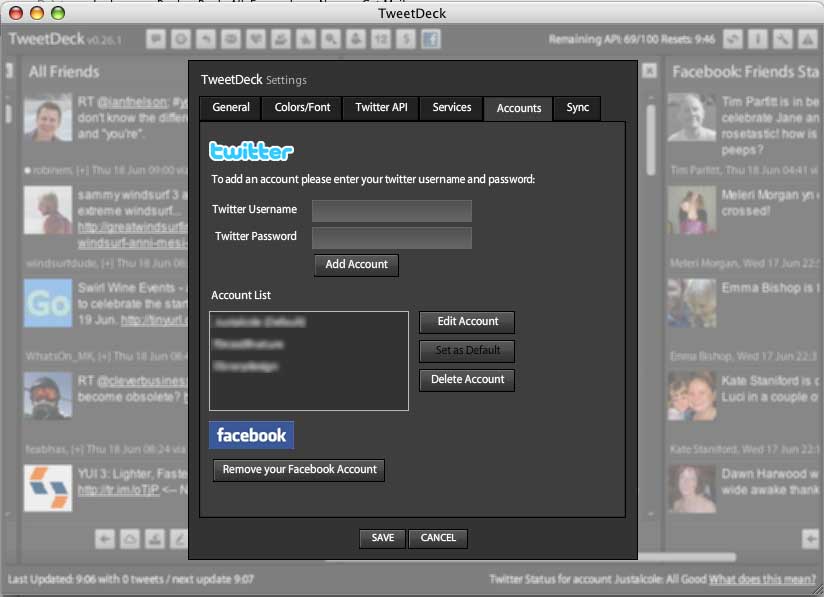Viewport: 824px width, 597px height.
Task: Focus the Twitter Password field
Action: [392, 238]
